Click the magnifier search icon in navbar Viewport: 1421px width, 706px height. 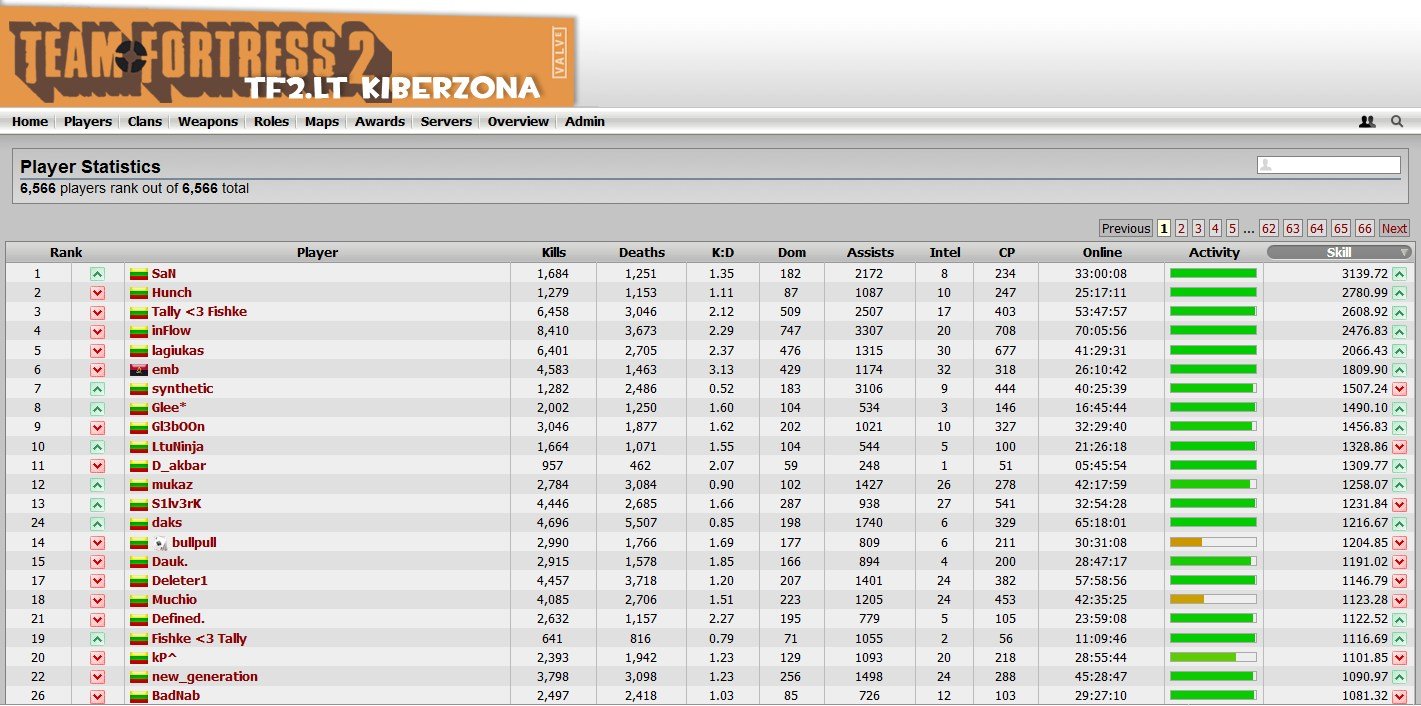1397,121
